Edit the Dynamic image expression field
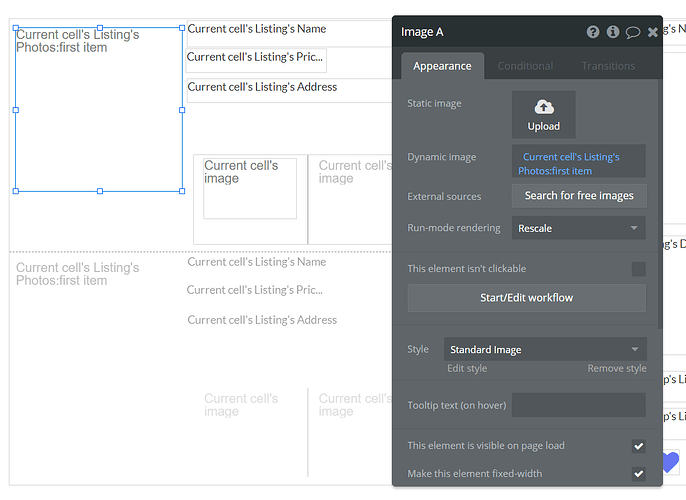 pyautogui.click(x=578, y=163)
